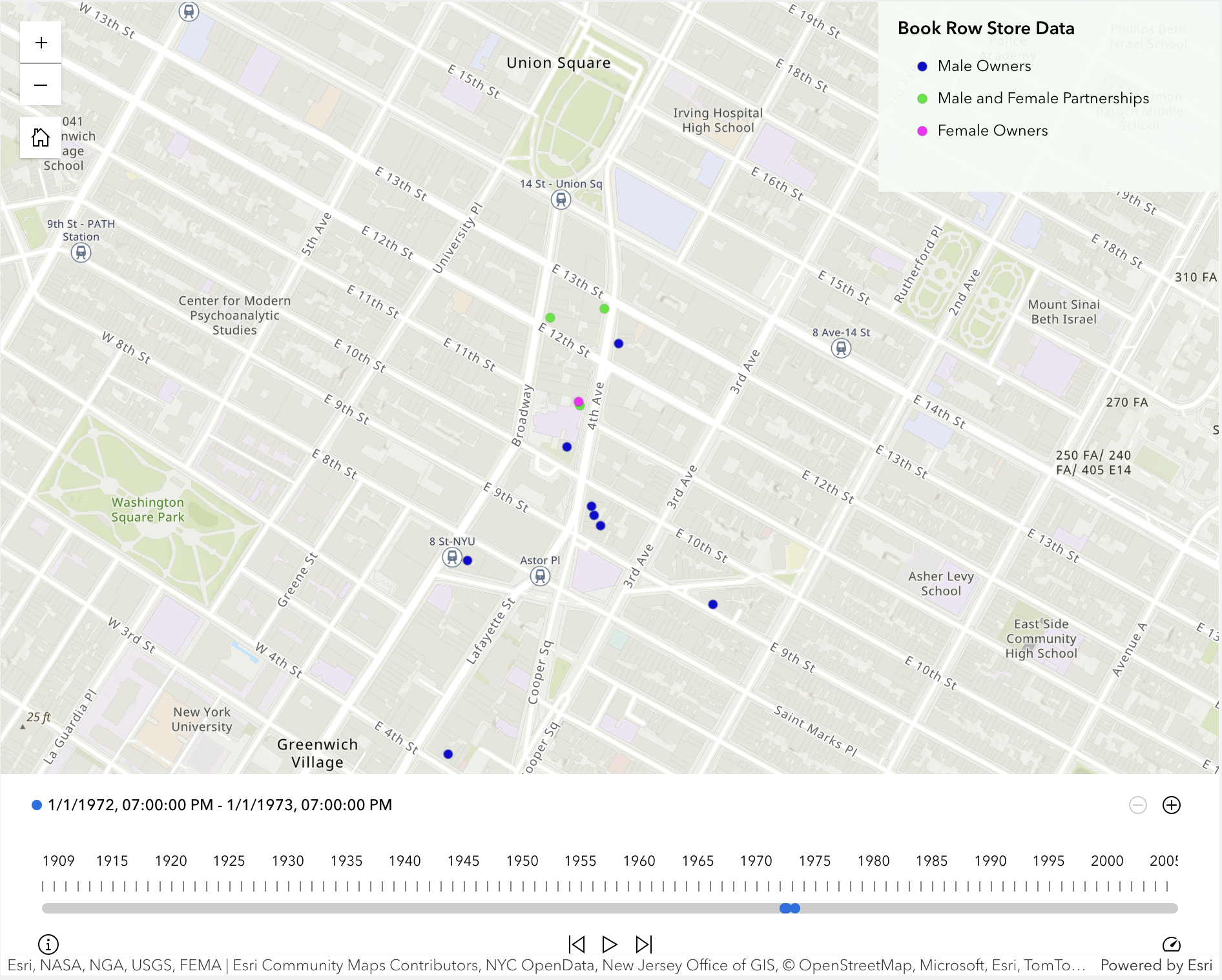Select blue store point south of magenta point
This screenshot has height=980, width=1222.
(x=567, y=447)
